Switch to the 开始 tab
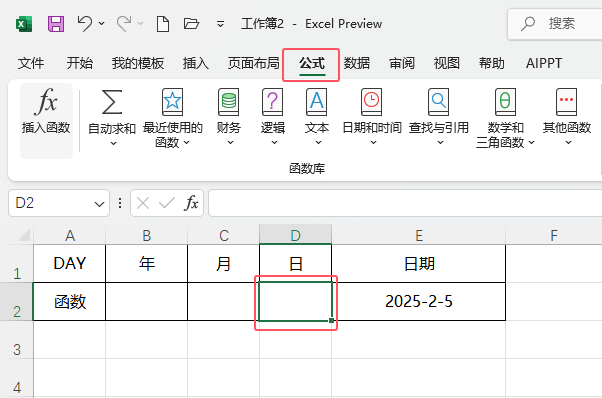The width and height of the screenshot is (602, 398). pyautogui.click(x=79, y=63)
